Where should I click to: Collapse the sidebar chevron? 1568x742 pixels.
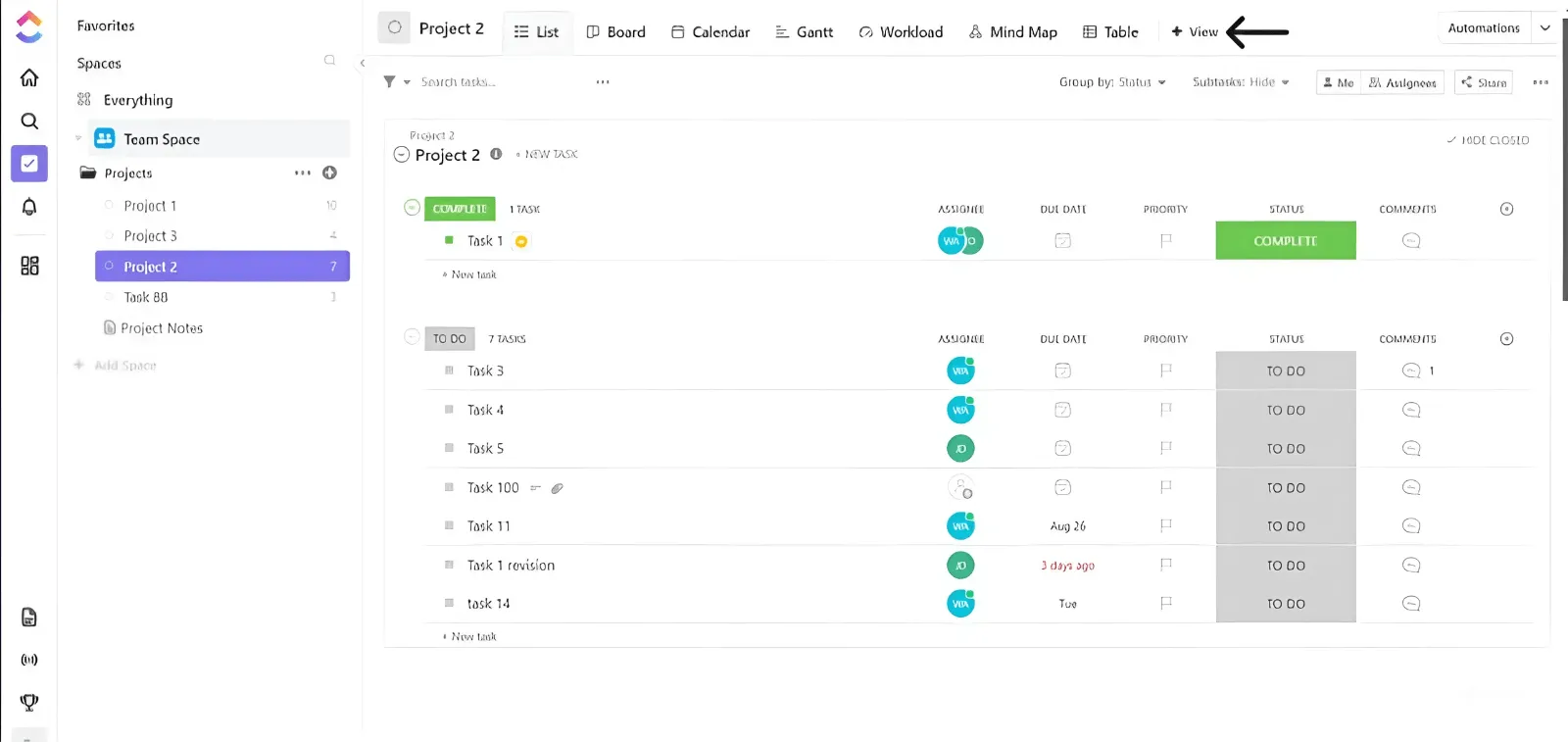pyautogui.click(x=362, y=63)
